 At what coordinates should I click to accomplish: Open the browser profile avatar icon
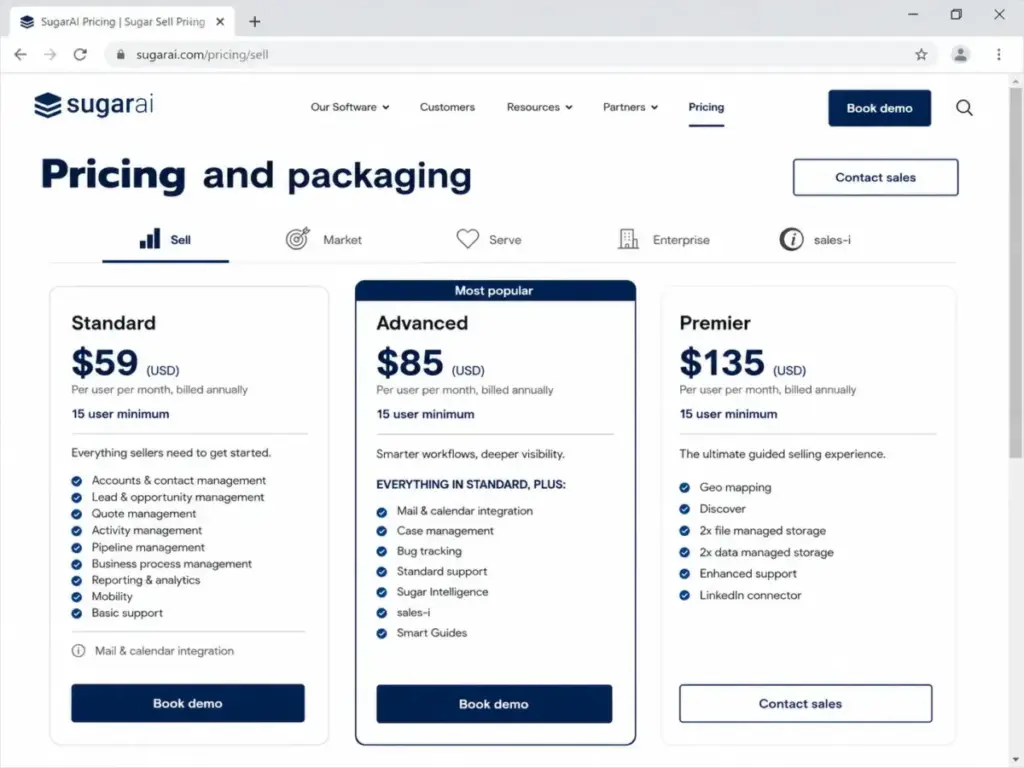point(960,55)
